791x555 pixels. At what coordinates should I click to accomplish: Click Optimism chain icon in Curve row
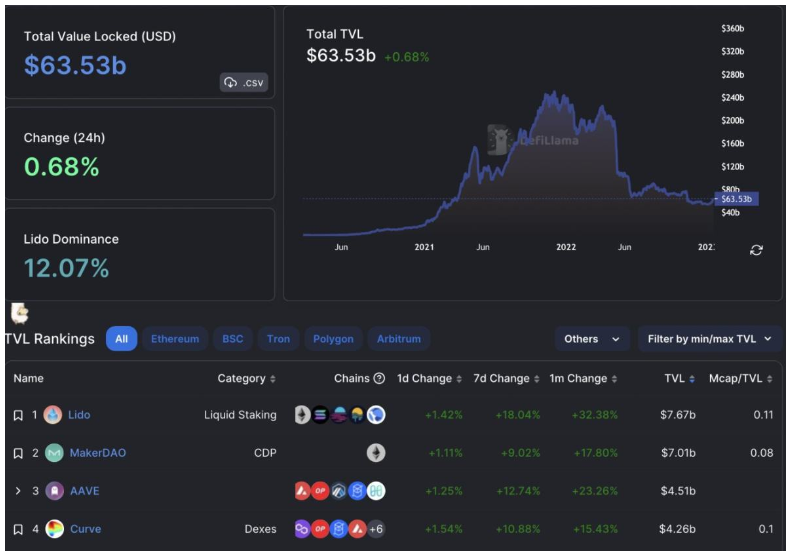click(320, 529)
